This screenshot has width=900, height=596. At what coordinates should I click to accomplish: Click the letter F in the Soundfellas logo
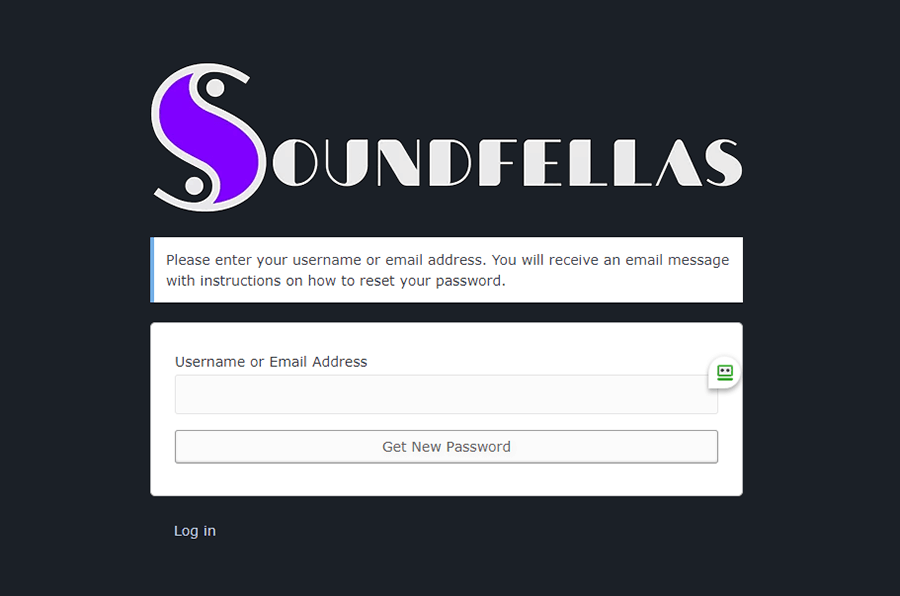click(x=498, y=162)
